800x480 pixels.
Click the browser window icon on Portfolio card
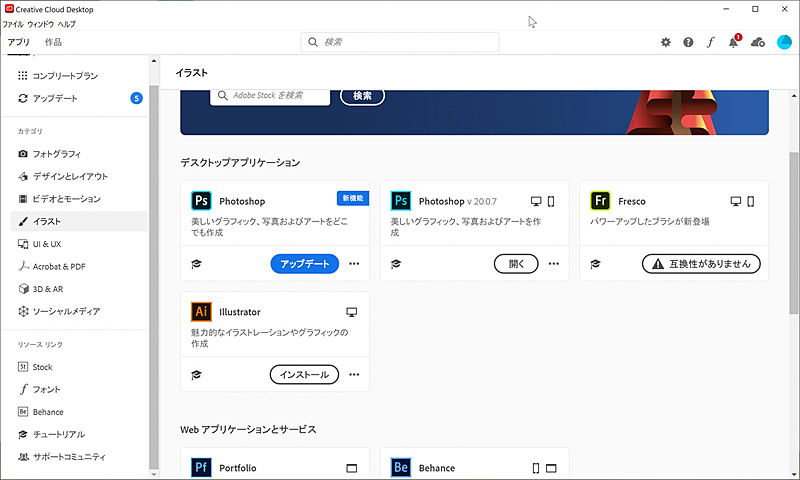[352, 468]
